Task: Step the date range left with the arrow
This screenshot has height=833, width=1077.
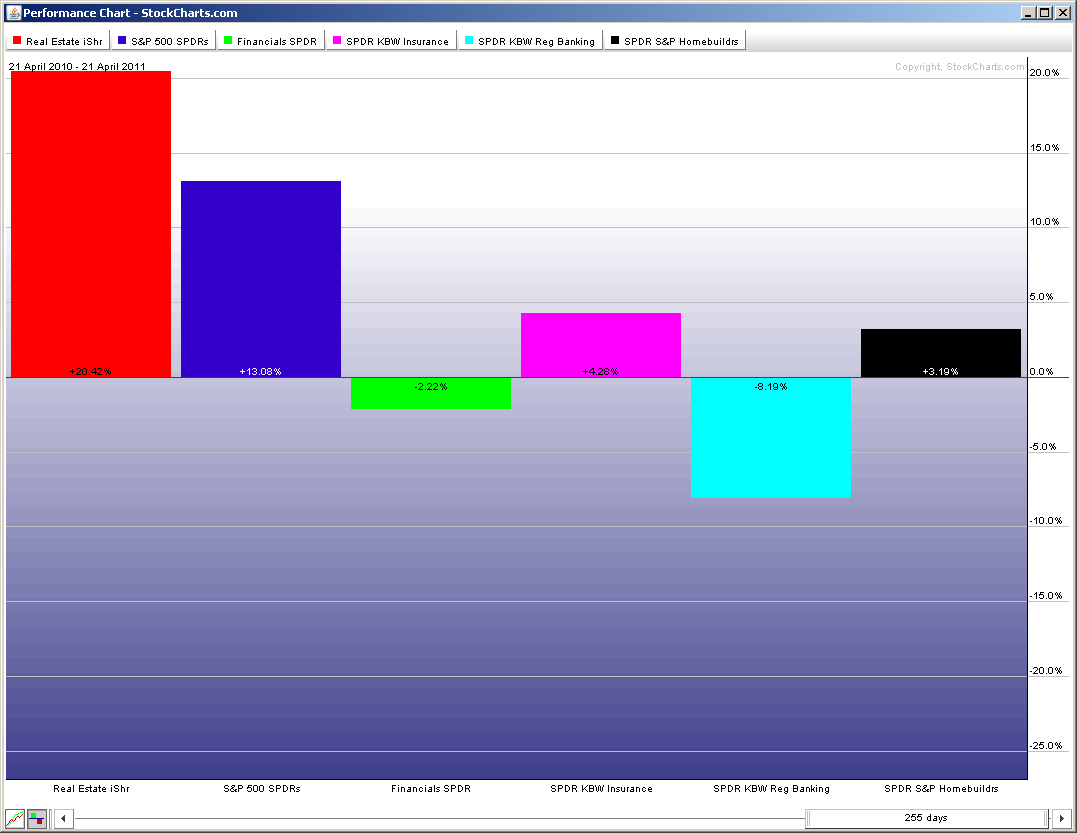Action: point(63,819)
